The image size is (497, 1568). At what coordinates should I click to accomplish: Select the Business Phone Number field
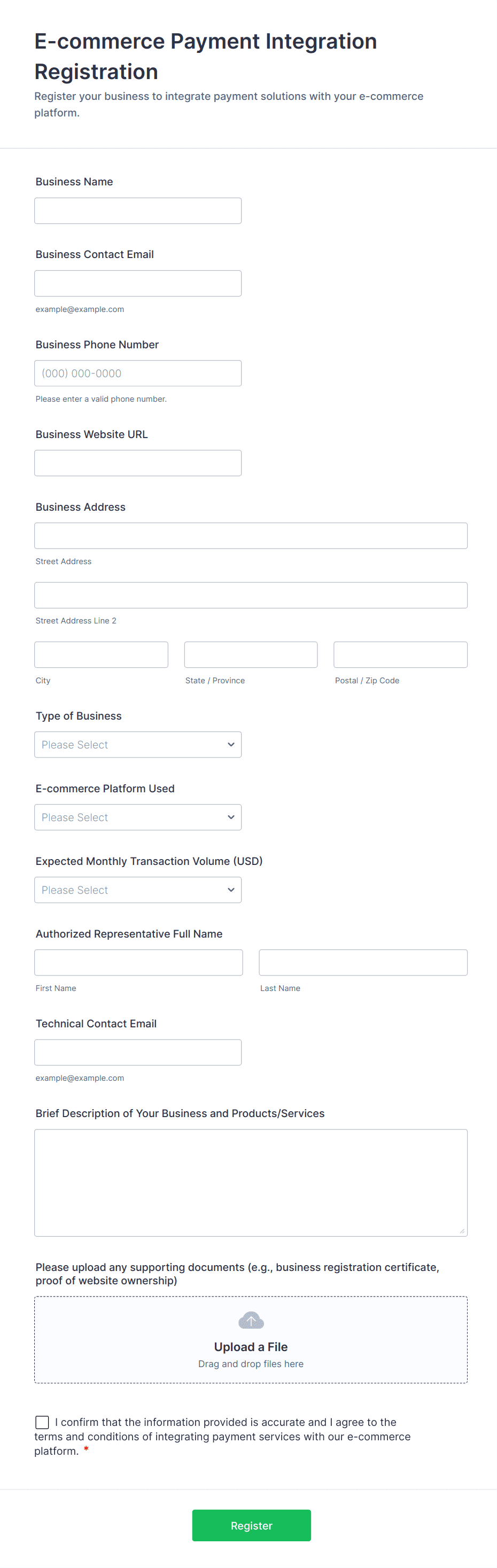pos(138,373)
